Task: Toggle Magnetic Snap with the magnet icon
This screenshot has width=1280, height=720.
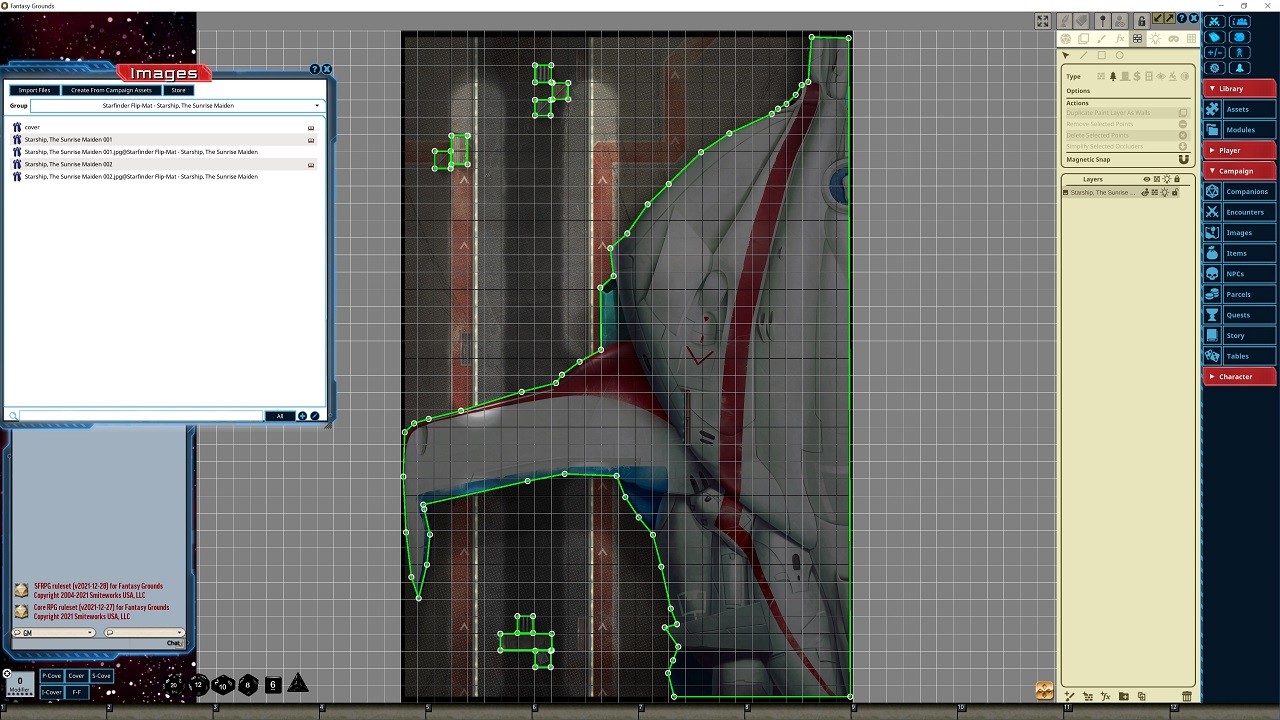Action: (1184, 159)
